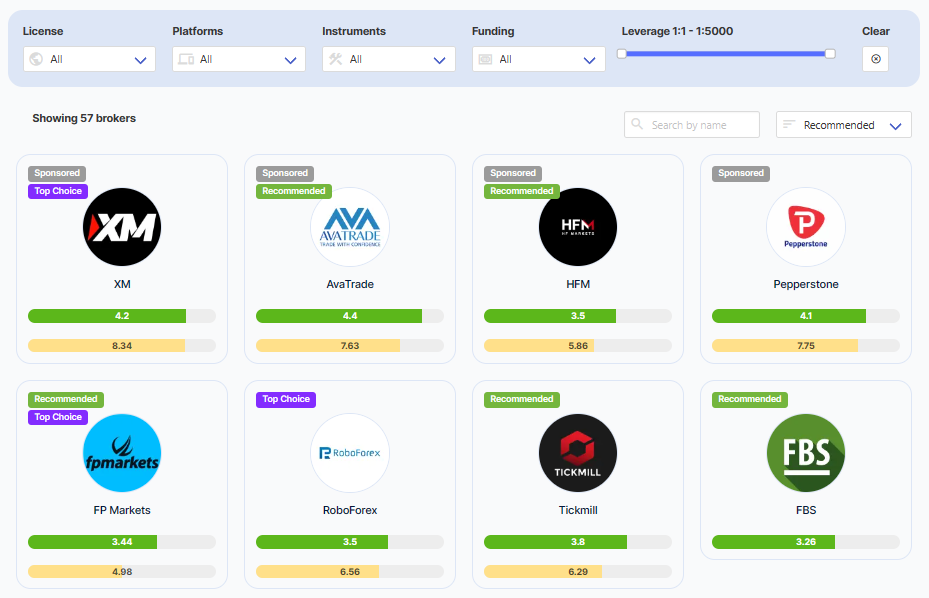Viewport: 929px width, 598px height.
Task: Clear all filters with the X icon
Action: [x=876, y=59]
